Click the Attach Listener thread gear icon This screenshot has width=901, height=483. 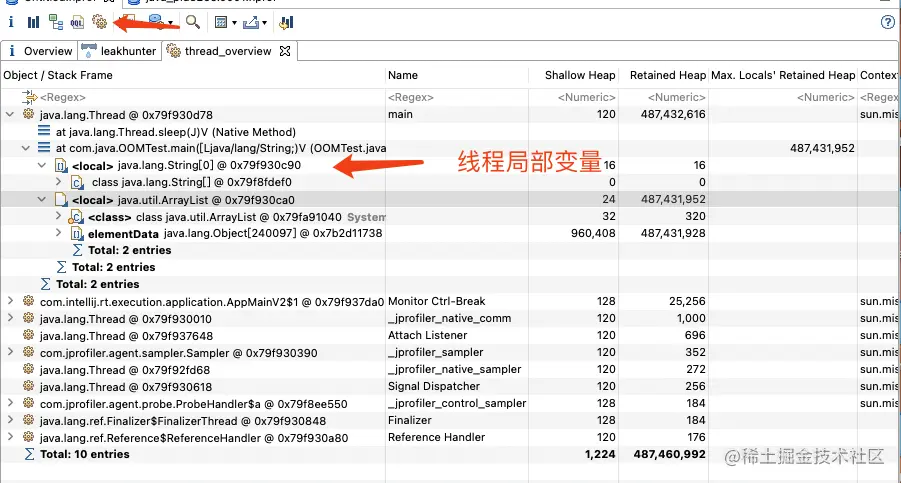pos(28,335)
